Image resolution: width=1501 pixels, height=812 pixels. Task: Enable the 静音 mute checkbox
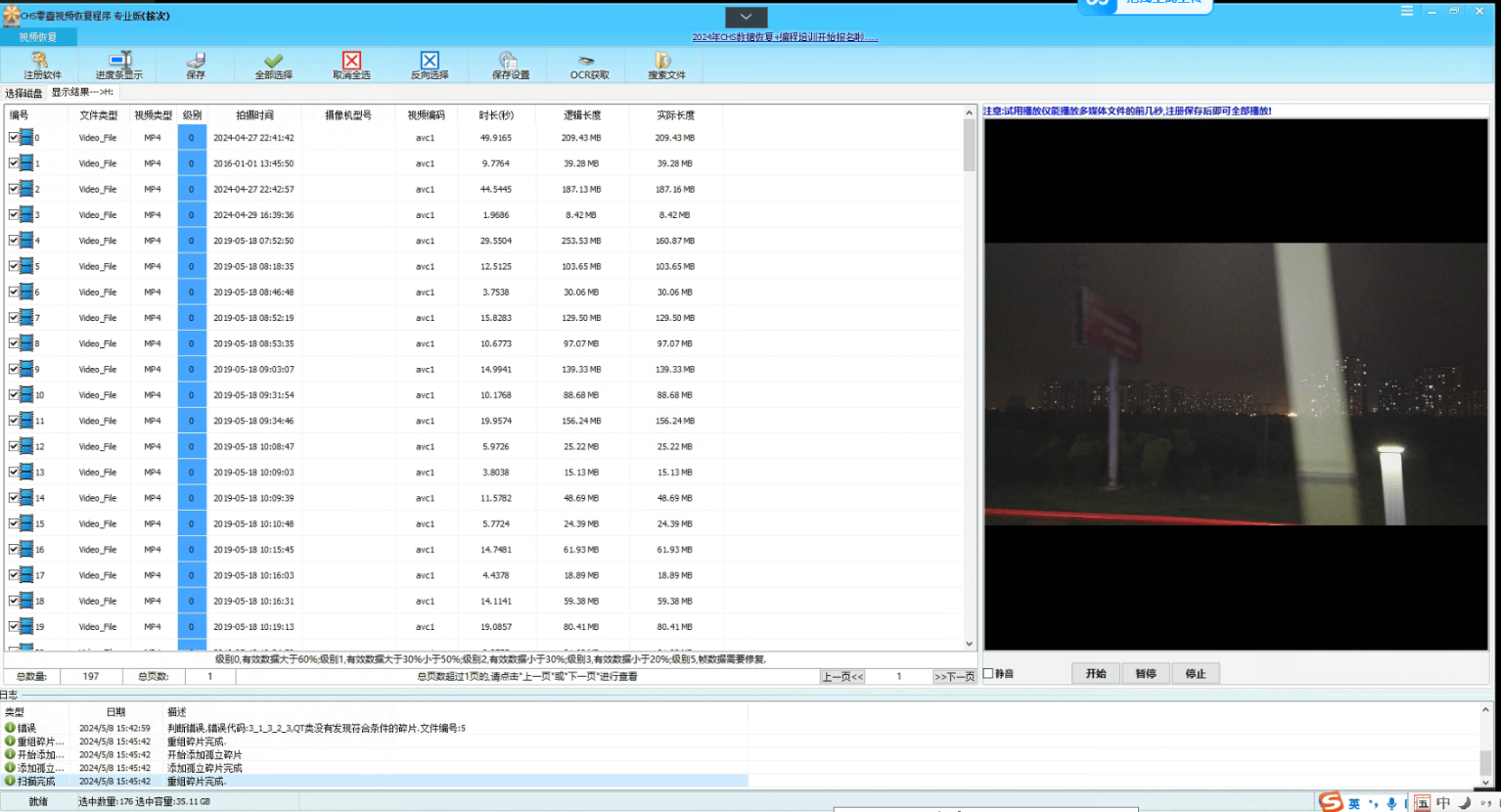(x=988, y=673)
